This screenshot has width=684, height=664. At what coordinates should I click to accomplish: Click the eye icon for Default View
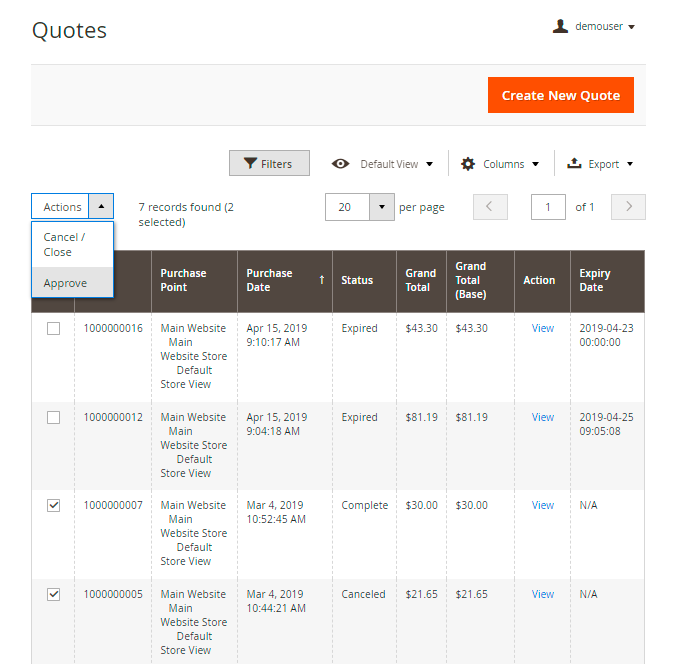click(x=341, y=164)
